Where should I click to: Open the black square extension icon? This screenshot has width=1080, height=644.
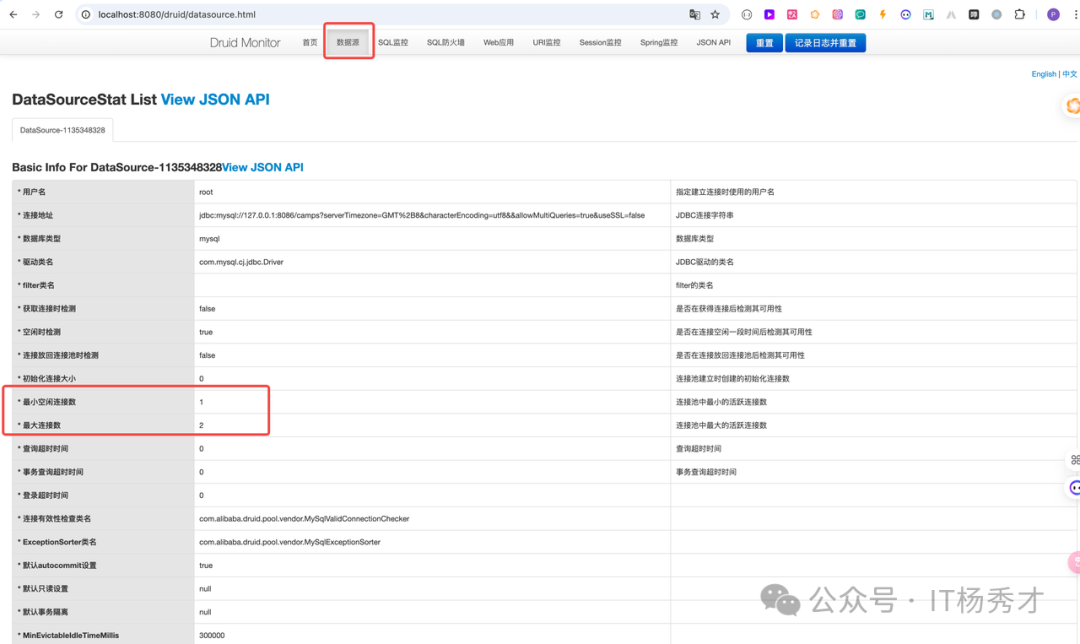[974, 14]
